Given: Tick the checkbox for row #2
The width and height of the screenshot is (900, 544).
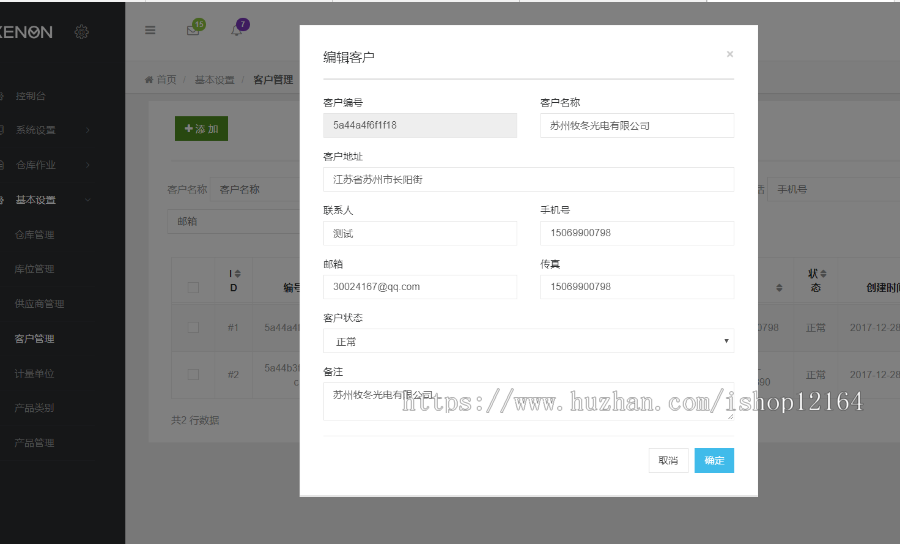Looking at the screenshot, I should coord(193,375).
